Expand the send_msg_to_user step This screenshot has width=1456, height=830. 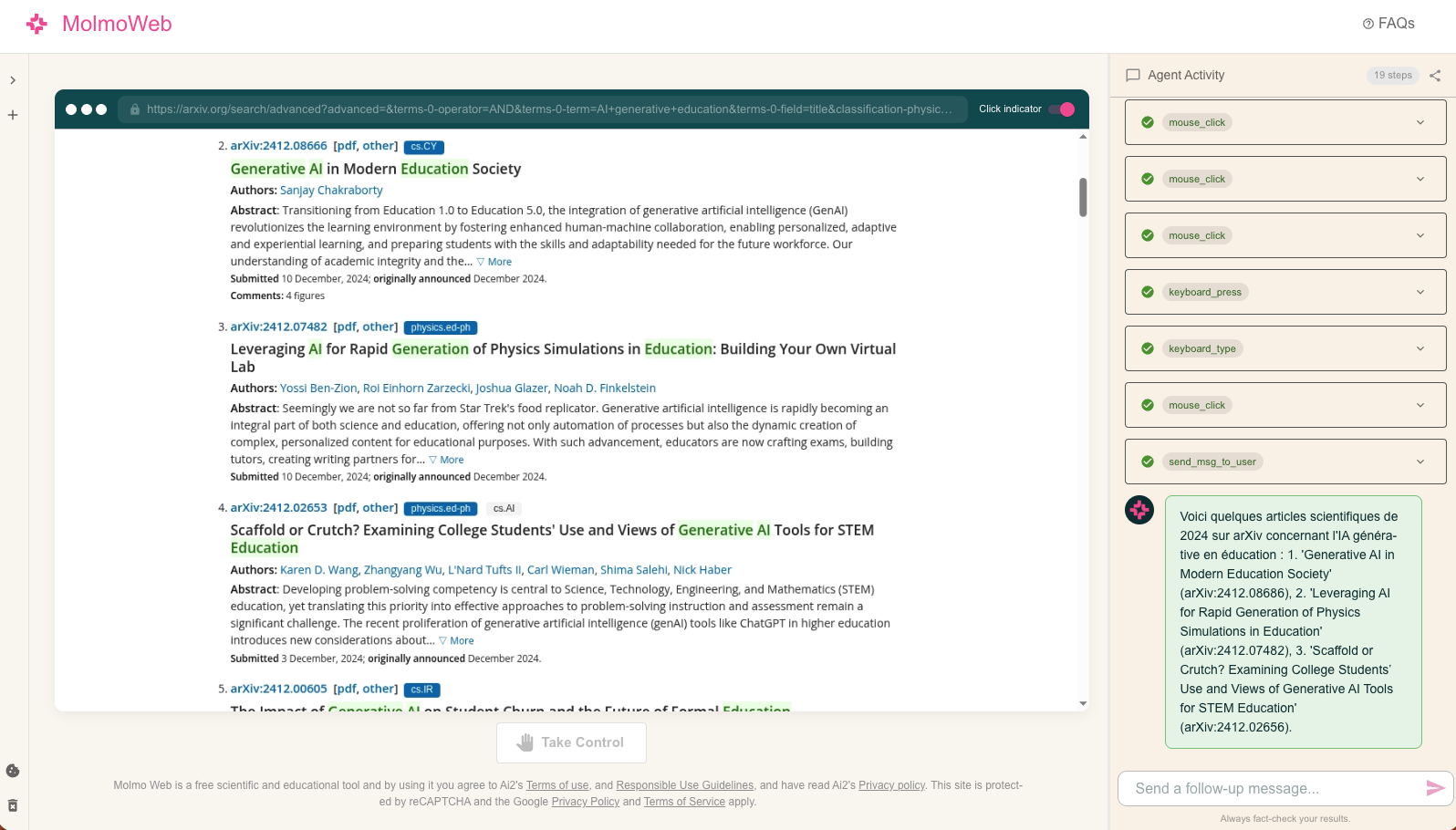point(1420,462)
